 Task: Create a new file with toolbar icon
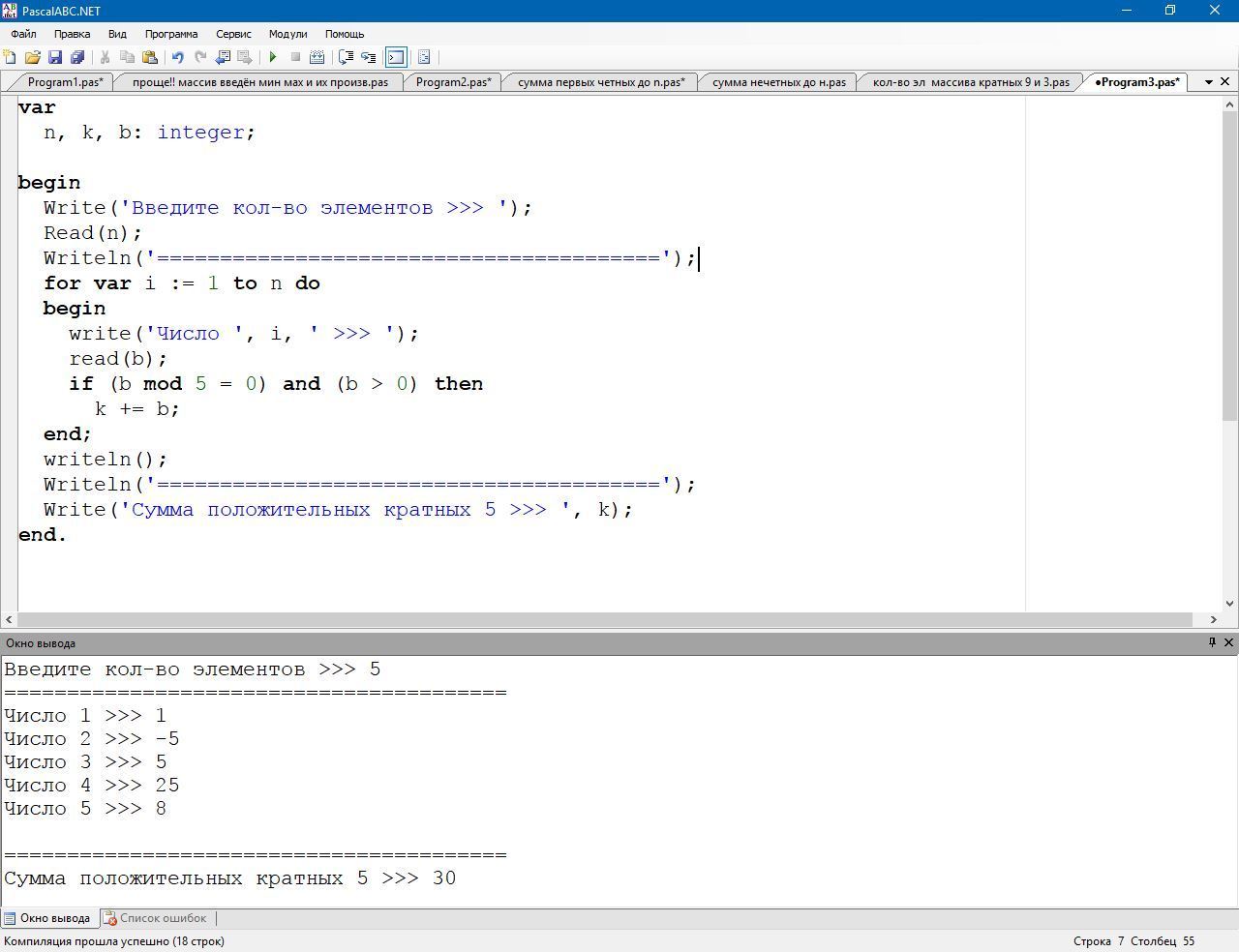click(x=10, y=57)
